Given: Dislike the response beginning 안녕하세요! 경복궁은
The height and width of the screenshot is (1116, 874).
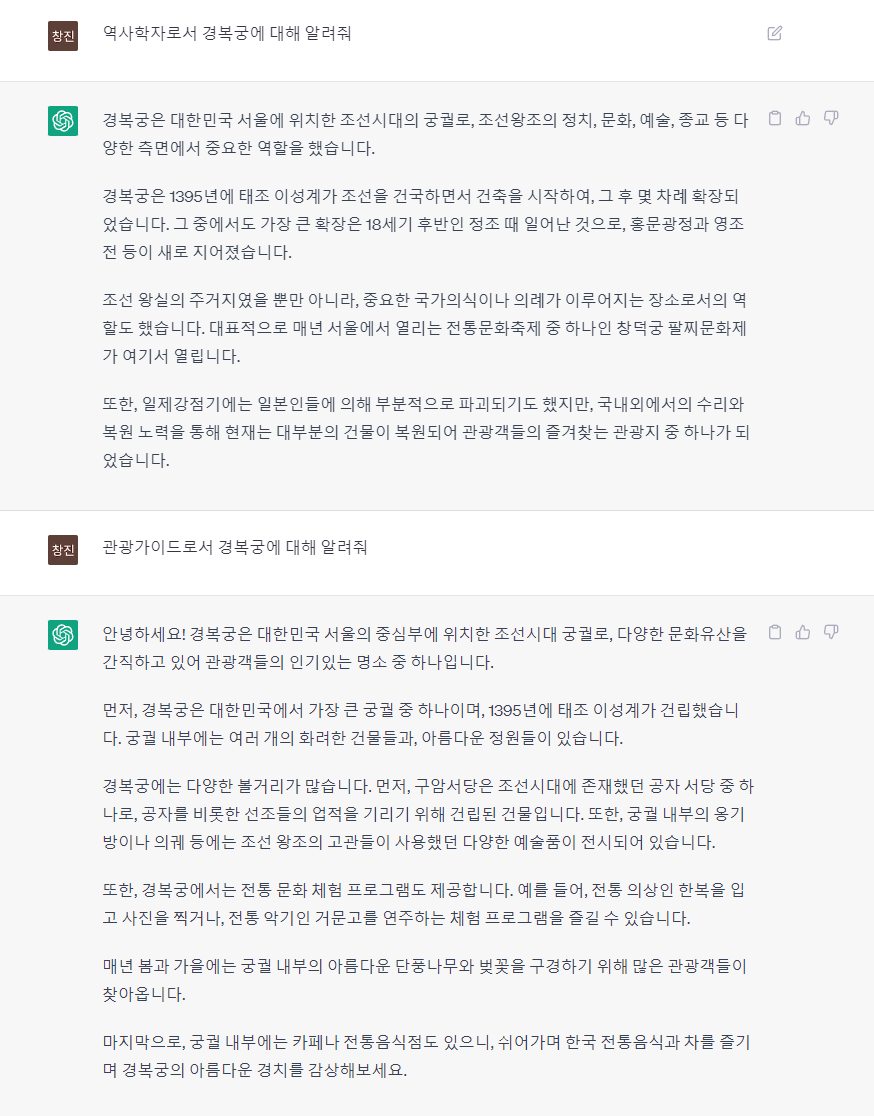Looking at the screenshot, I should click(831, 632).
